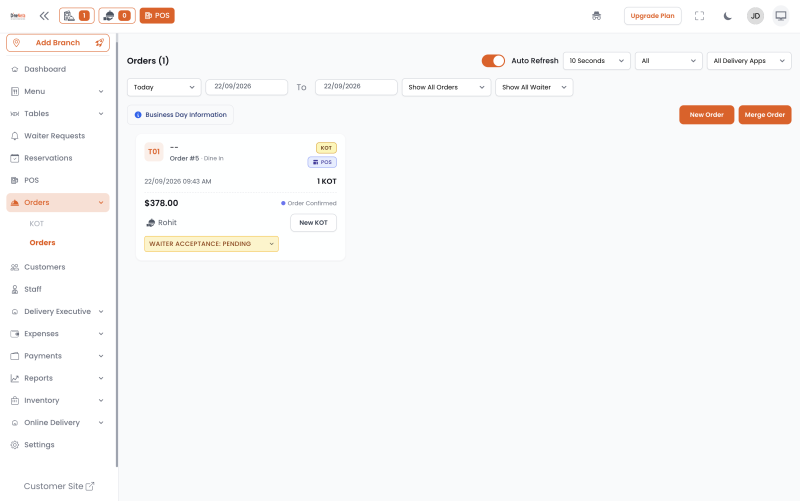Click the start date input field
800x501 pixels.
[246, 87]
